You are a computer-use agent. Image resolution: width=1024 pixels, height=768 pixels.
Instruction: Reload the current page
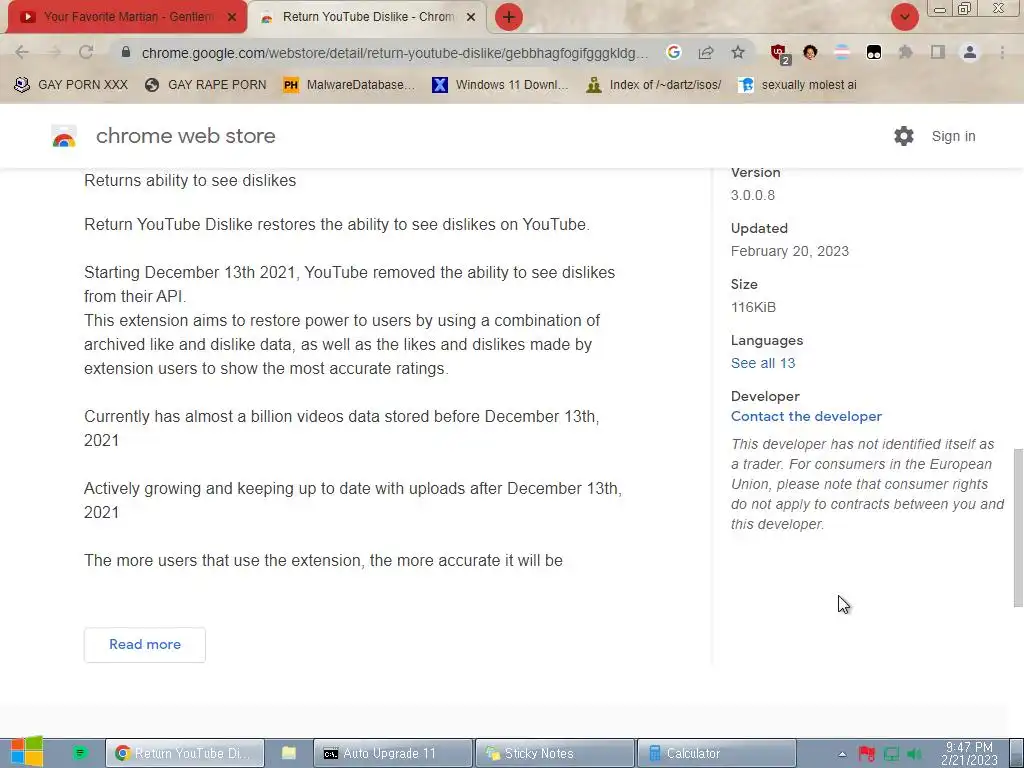pos(86,52)
